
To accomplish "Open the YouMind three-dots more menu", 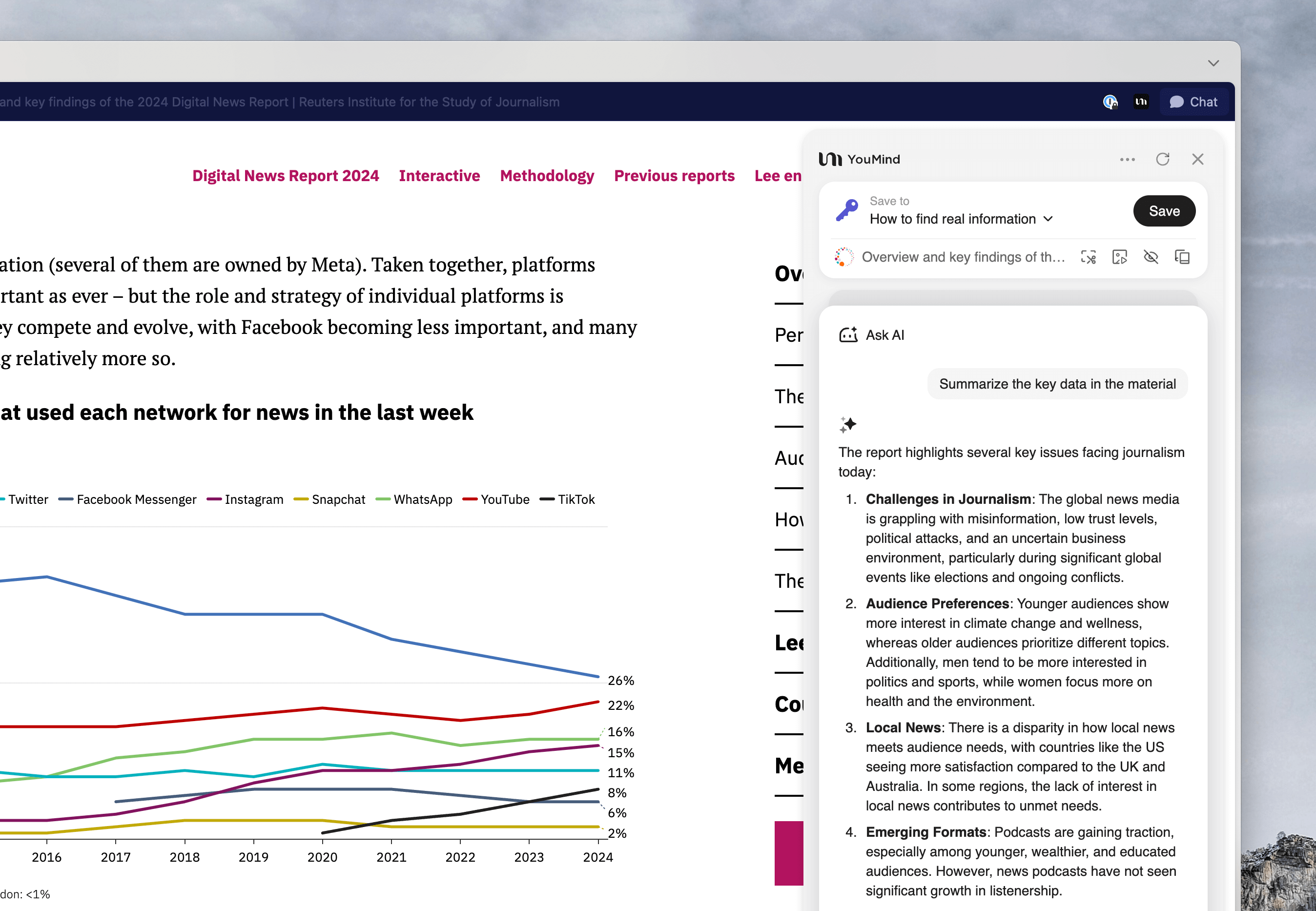I will (x=1127, y=159).
